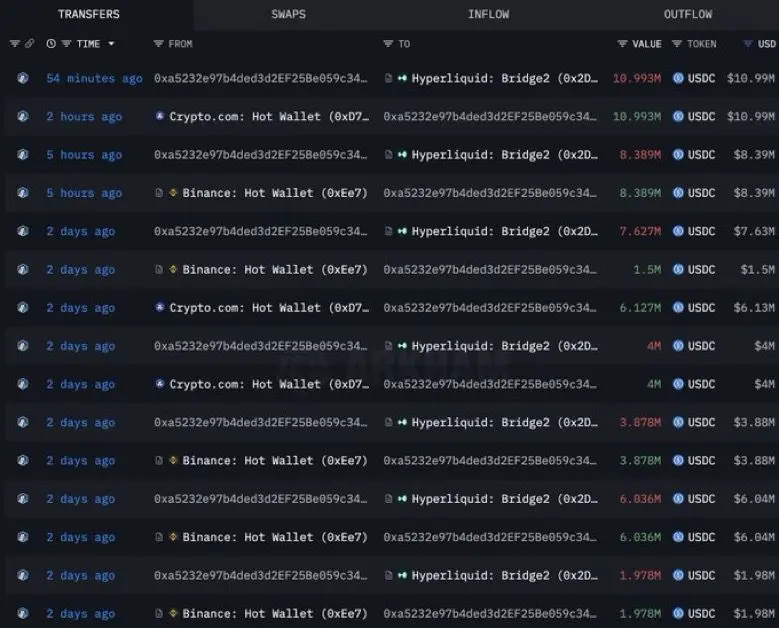This screenshot has width=779, height=628.
Task: Switch to the SWAPS tab
Action: click(288, 14)
